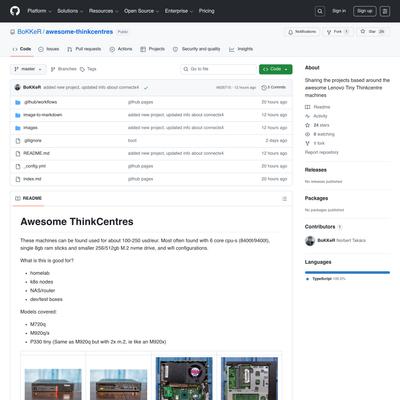Click the search magnifier icon in header
This screenshot has width=400, height=400.
[x=320, y=11]
